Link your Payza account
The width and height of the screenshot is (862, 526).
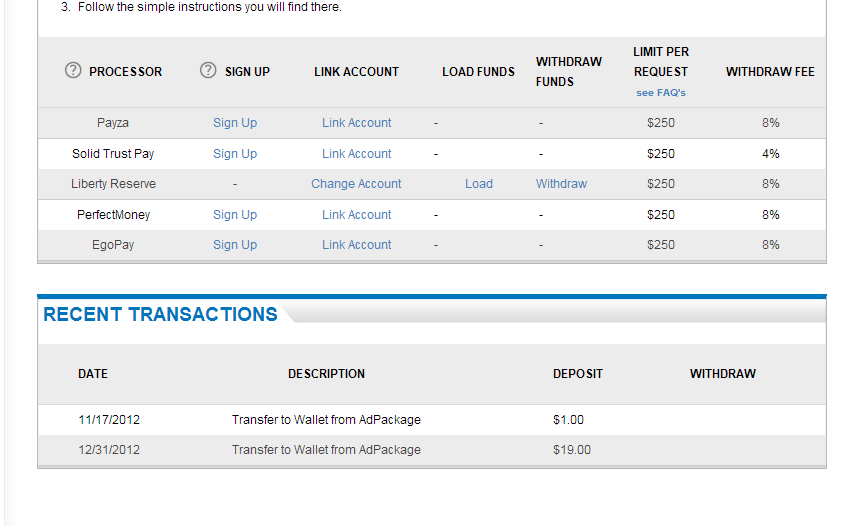pyautogui.click(x=357, y=123)
